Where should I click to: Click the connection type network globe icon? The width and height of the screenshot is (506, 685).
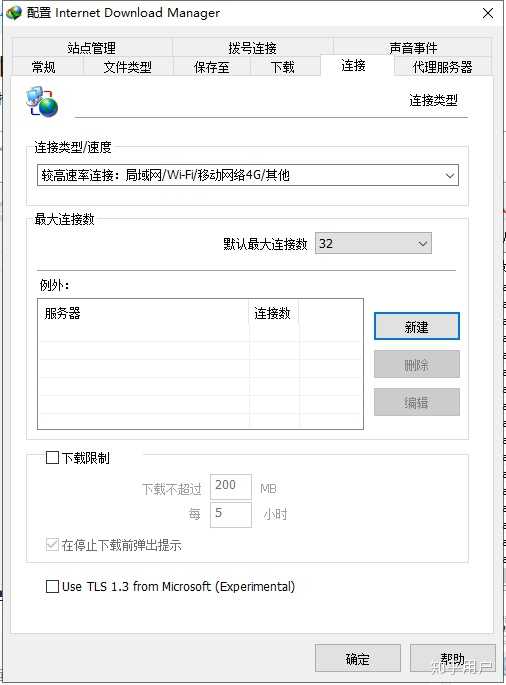click(42, 102)
